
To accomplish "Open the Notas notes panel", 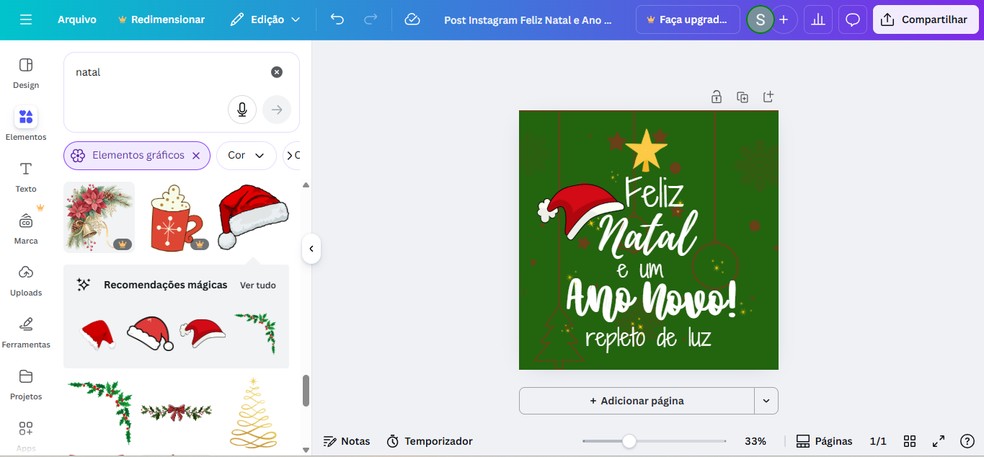I will pyautogui.click(x=346, y=441).
